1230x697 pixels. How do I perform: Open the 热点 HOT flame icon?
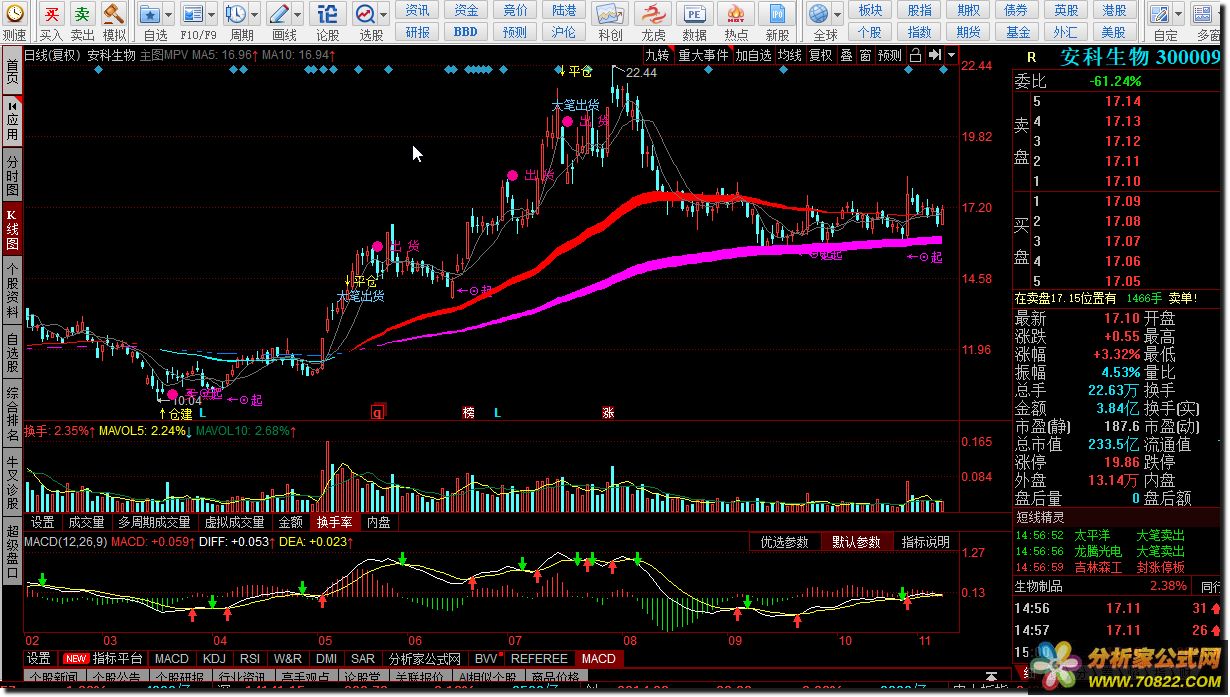(x=736, y=13)
